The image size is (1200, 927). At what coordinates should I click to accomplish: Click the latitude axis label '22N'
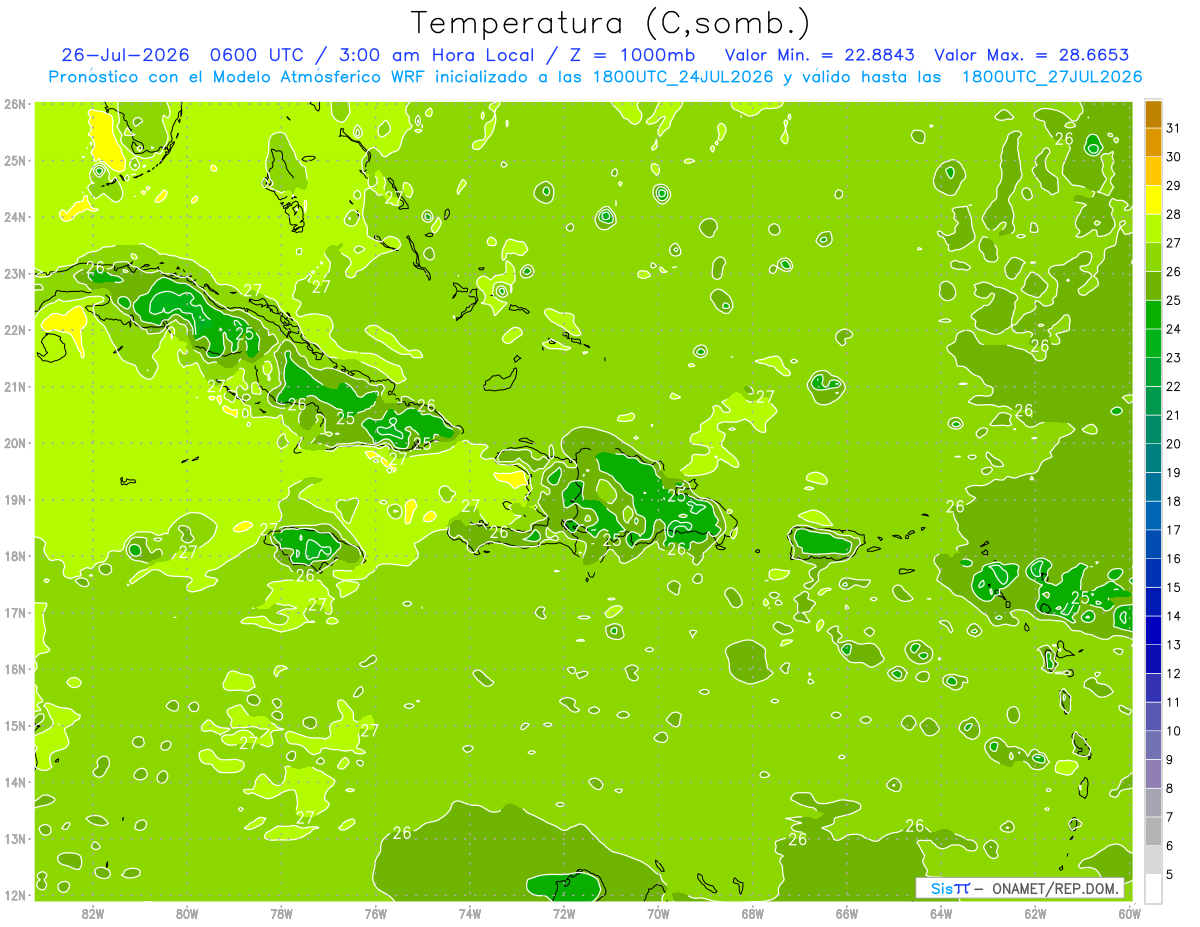(14, 330)
